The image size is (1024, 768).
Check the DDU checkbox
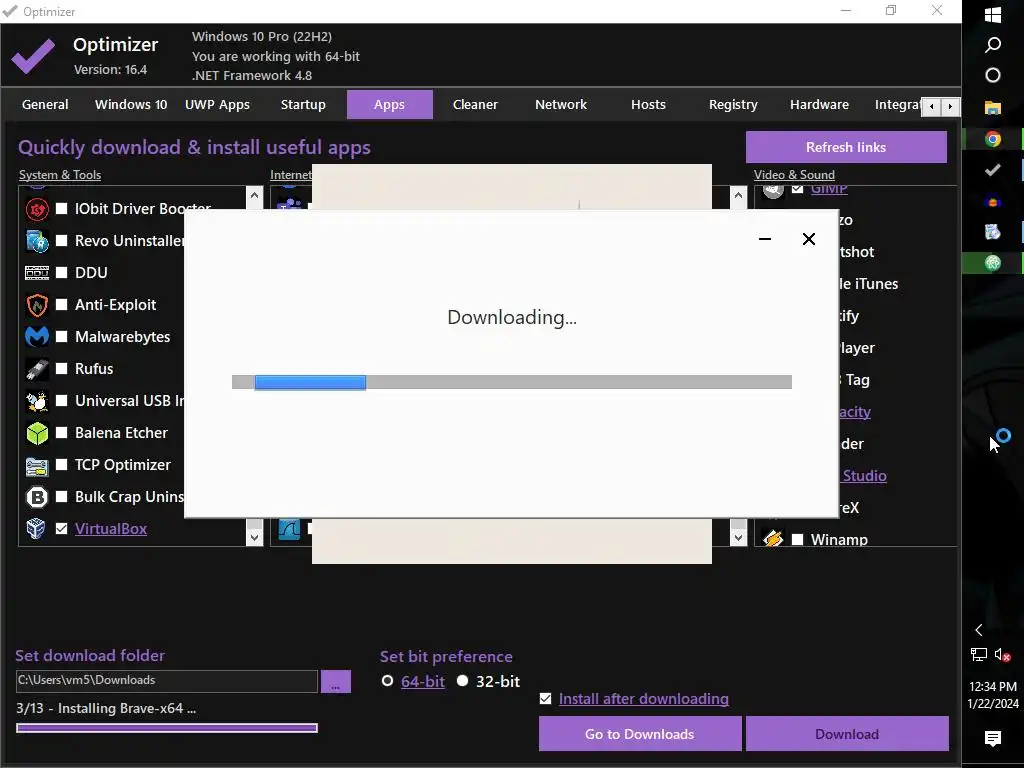61,272
